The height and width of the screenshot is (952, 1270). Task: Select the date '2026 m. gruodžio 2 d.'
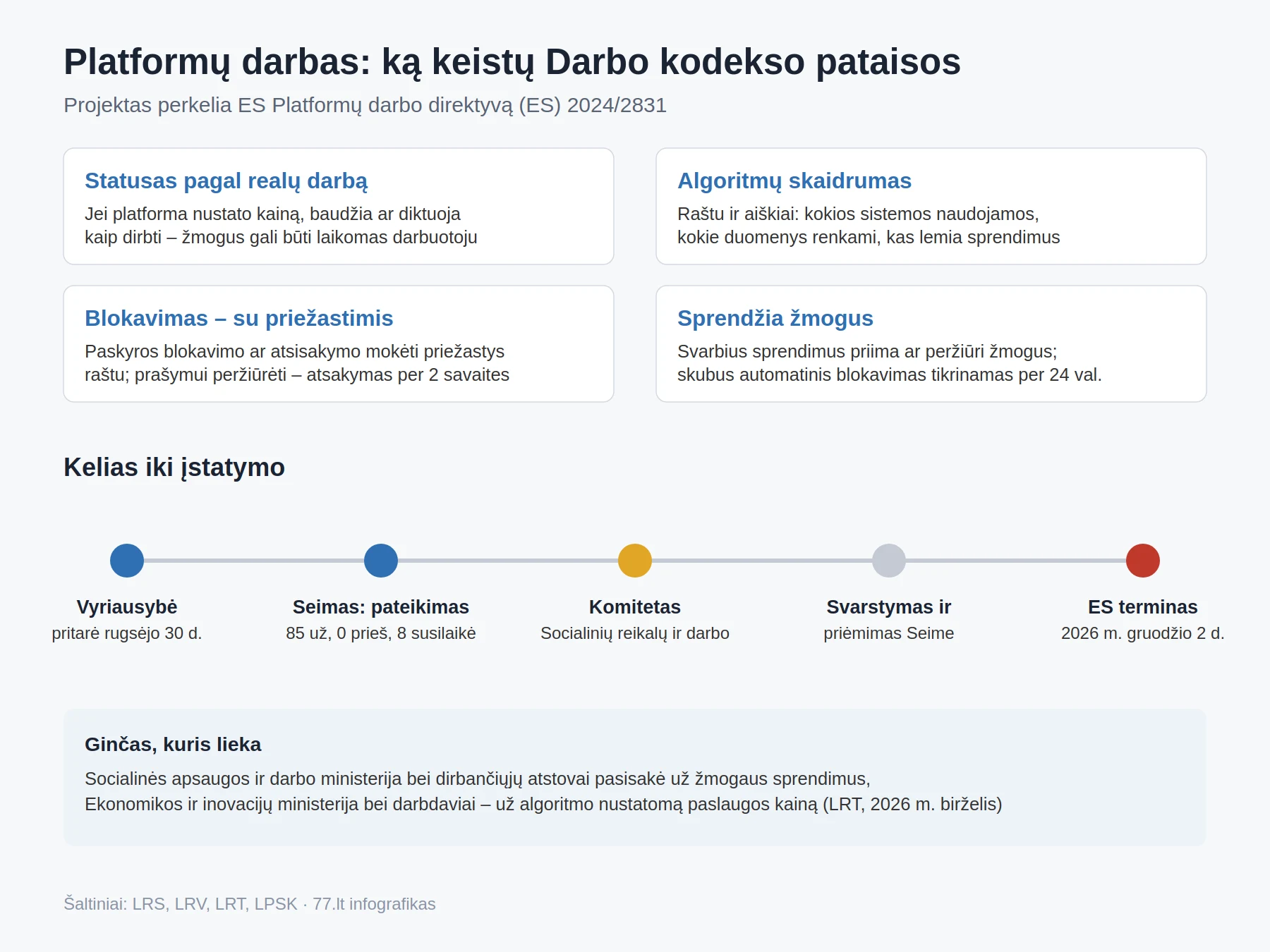coord(1143,633)
